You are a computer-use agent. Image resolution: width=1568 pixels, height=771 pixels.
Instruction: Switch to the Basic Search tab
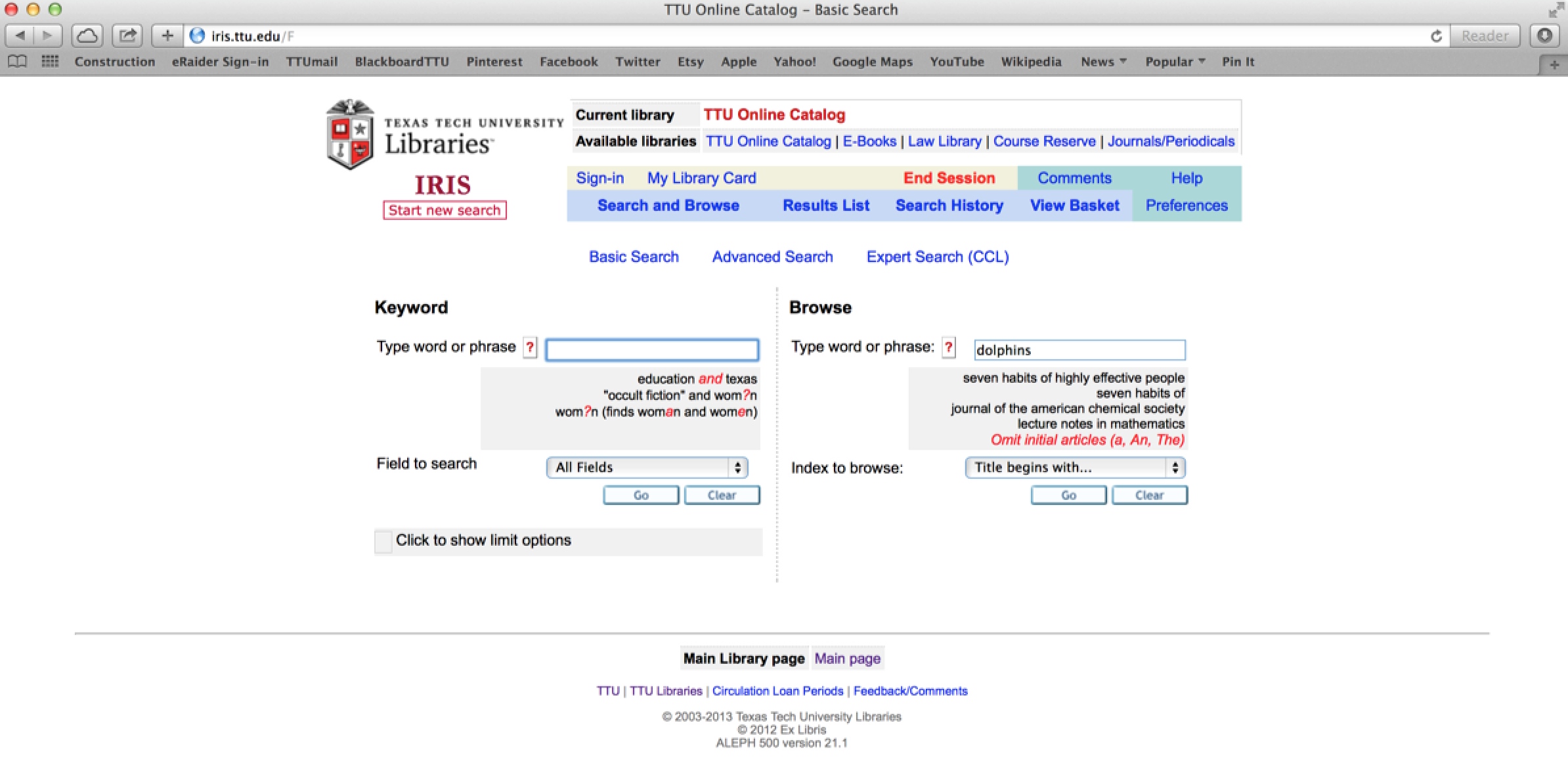pyautogui.click(x=634, y=257)
